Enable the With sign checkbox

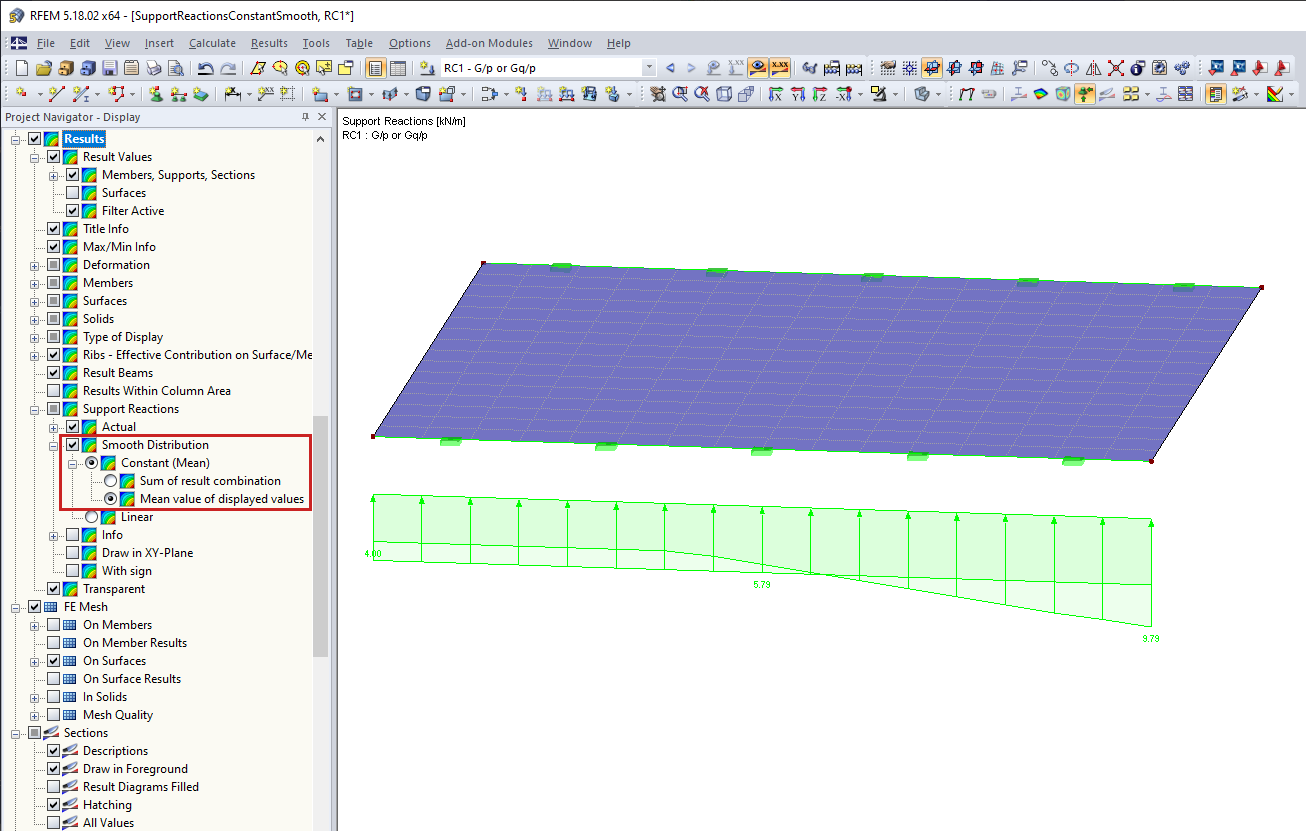[x=73, y=571]
